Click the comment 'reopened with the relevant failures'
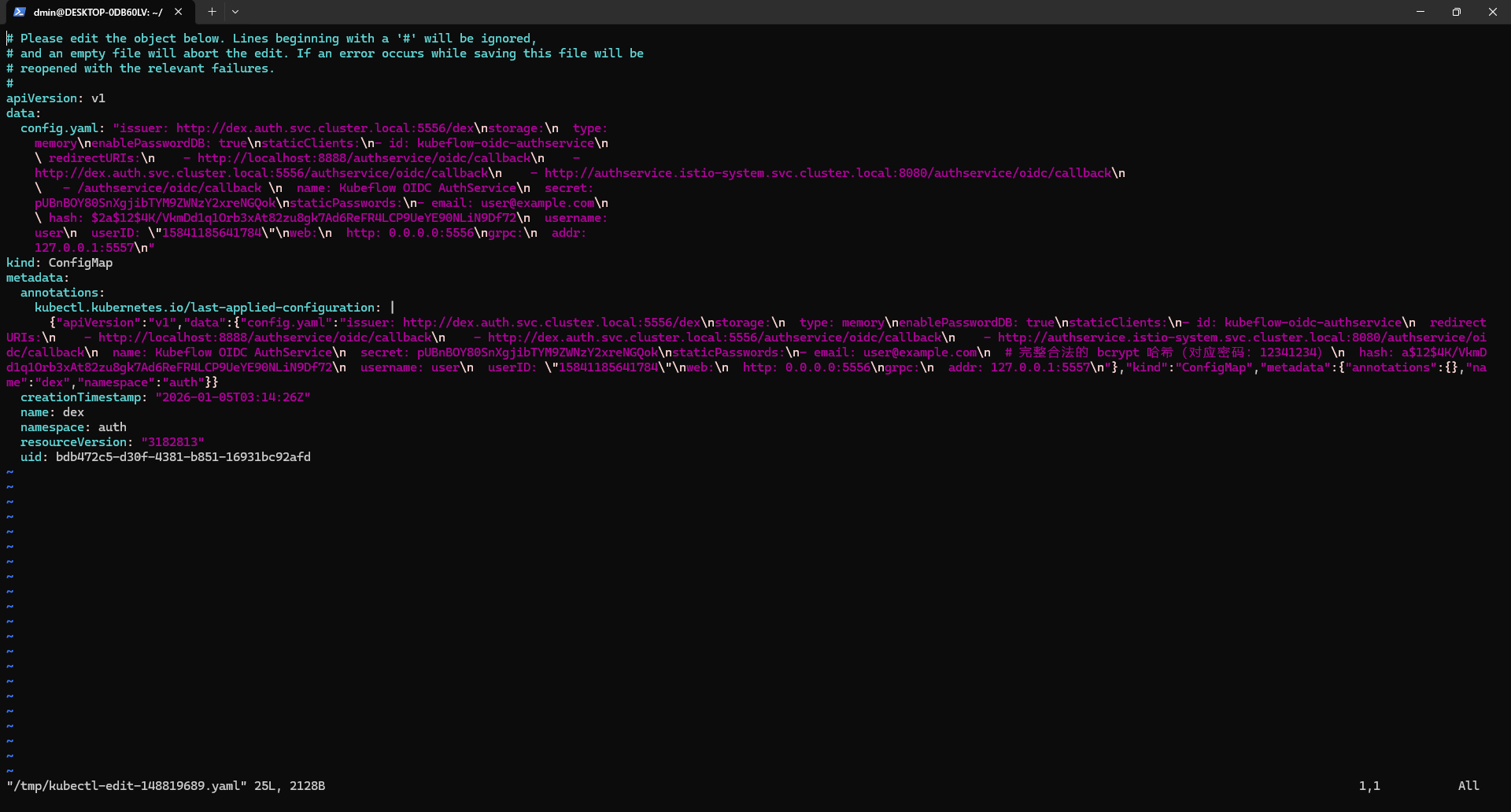The width and height of the screenshot is (1511, 812). [140, 68]
